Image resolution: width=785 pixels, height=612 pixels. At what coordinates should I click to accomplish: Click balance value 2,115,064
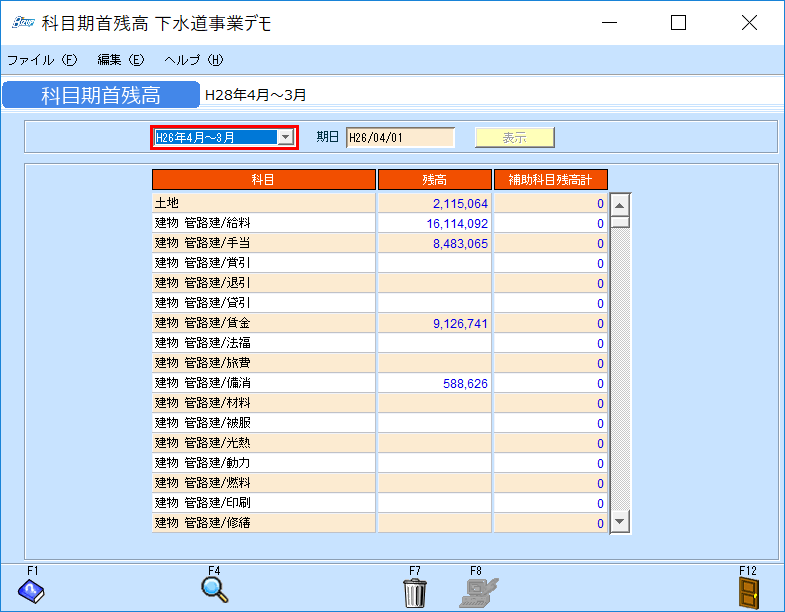point(460,204)
